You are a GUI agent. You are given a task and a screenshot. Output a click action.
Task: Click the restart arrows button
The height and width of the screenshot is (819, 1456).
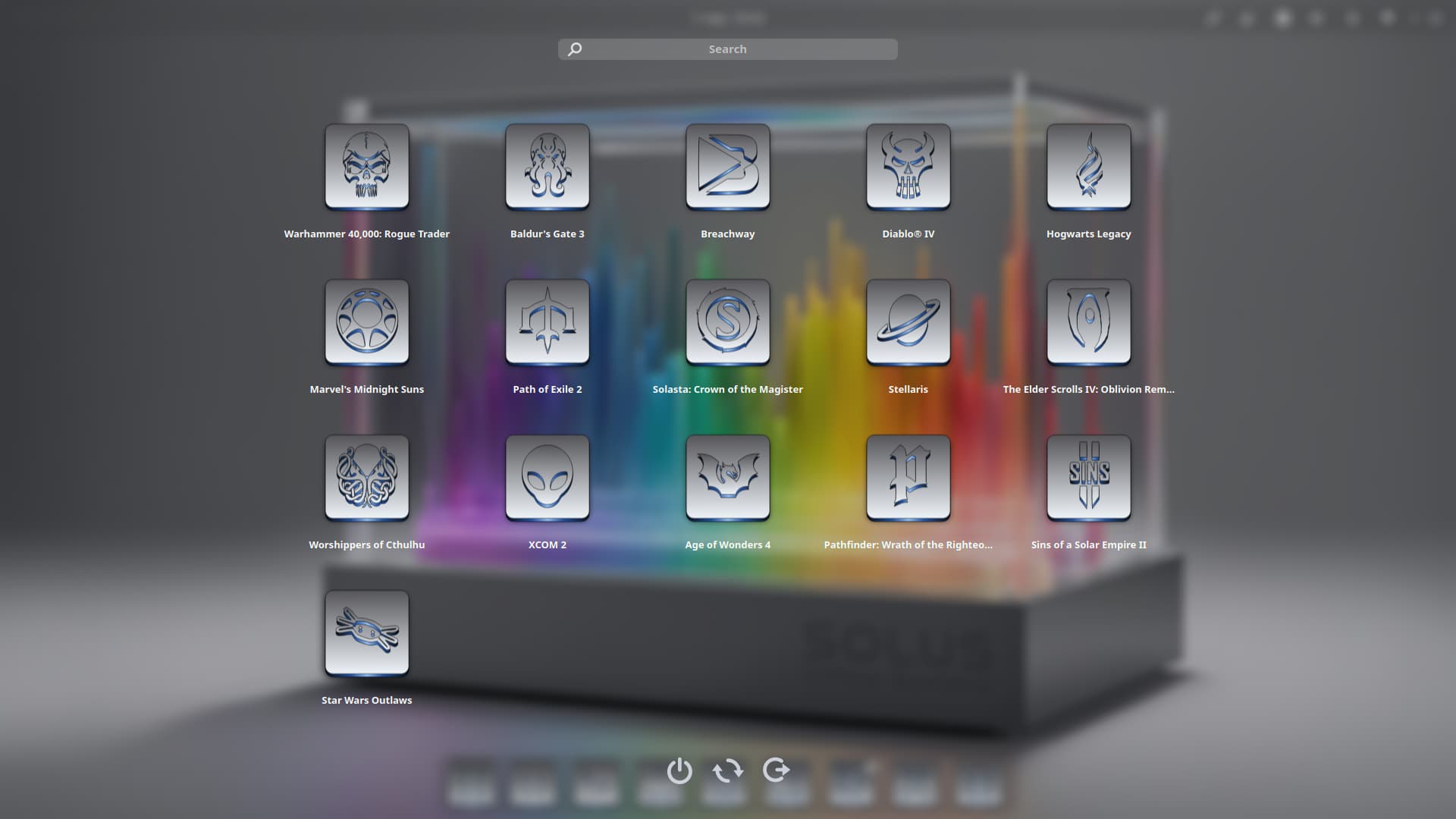[728, 770]
